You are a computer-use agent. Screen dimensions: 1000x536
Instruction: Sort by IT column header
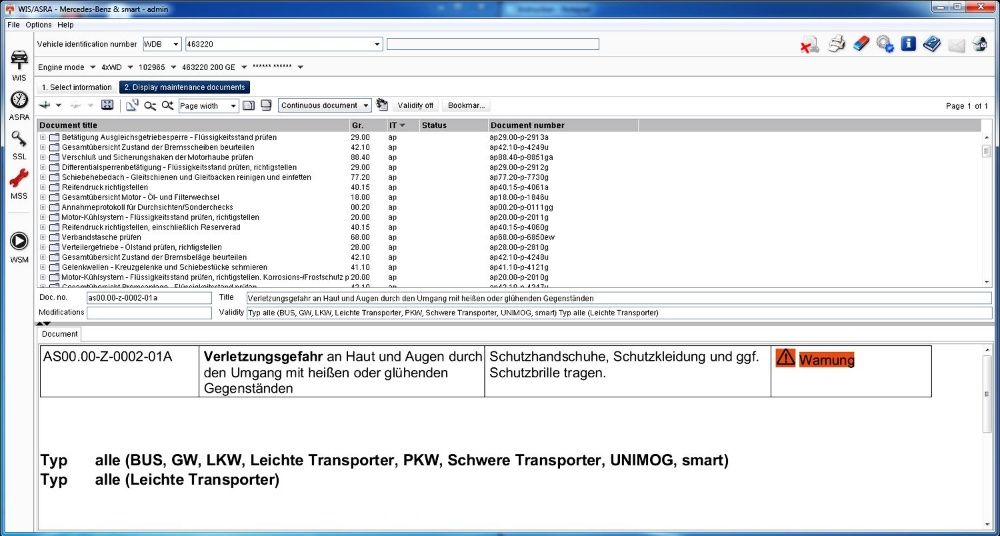pyautogui.click(x=402, y=126)
